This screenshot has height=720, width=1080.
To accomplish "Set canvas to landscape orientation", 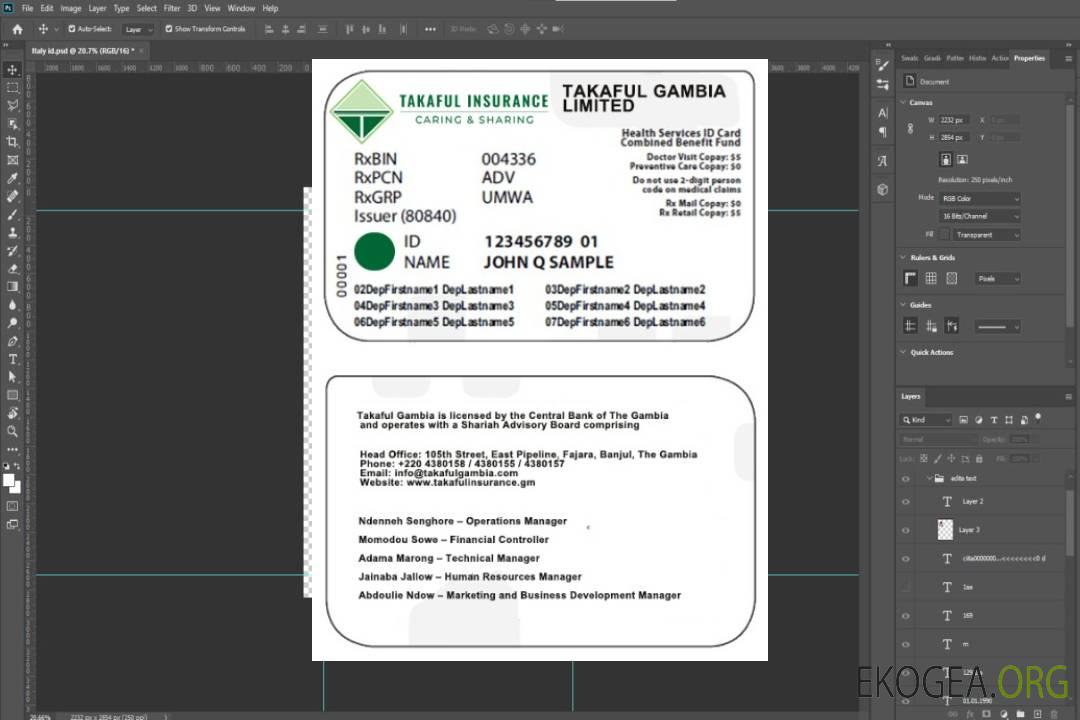I will pyautogui.click(x=962, y=160).
